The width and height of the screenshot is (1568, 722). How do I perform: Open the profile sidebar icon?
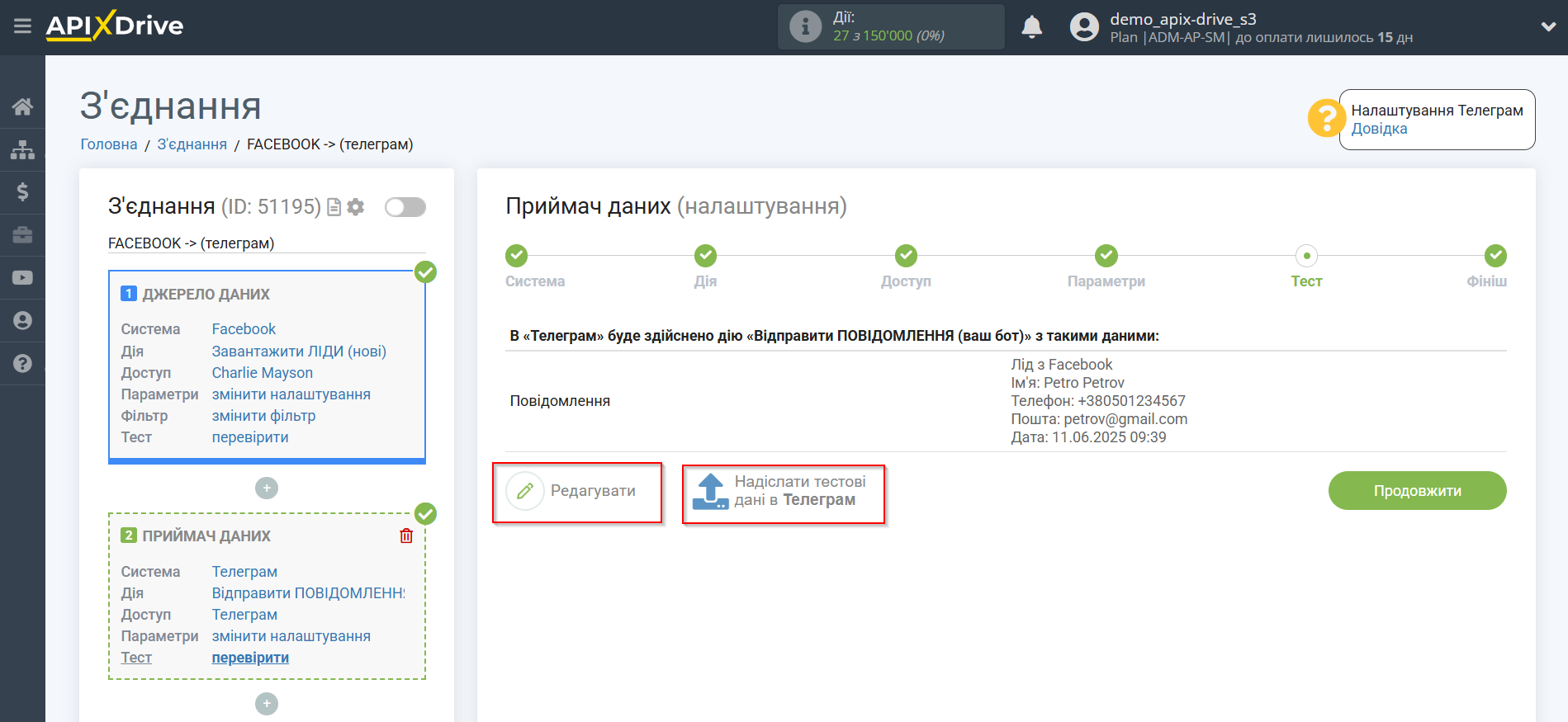[22, 321]
